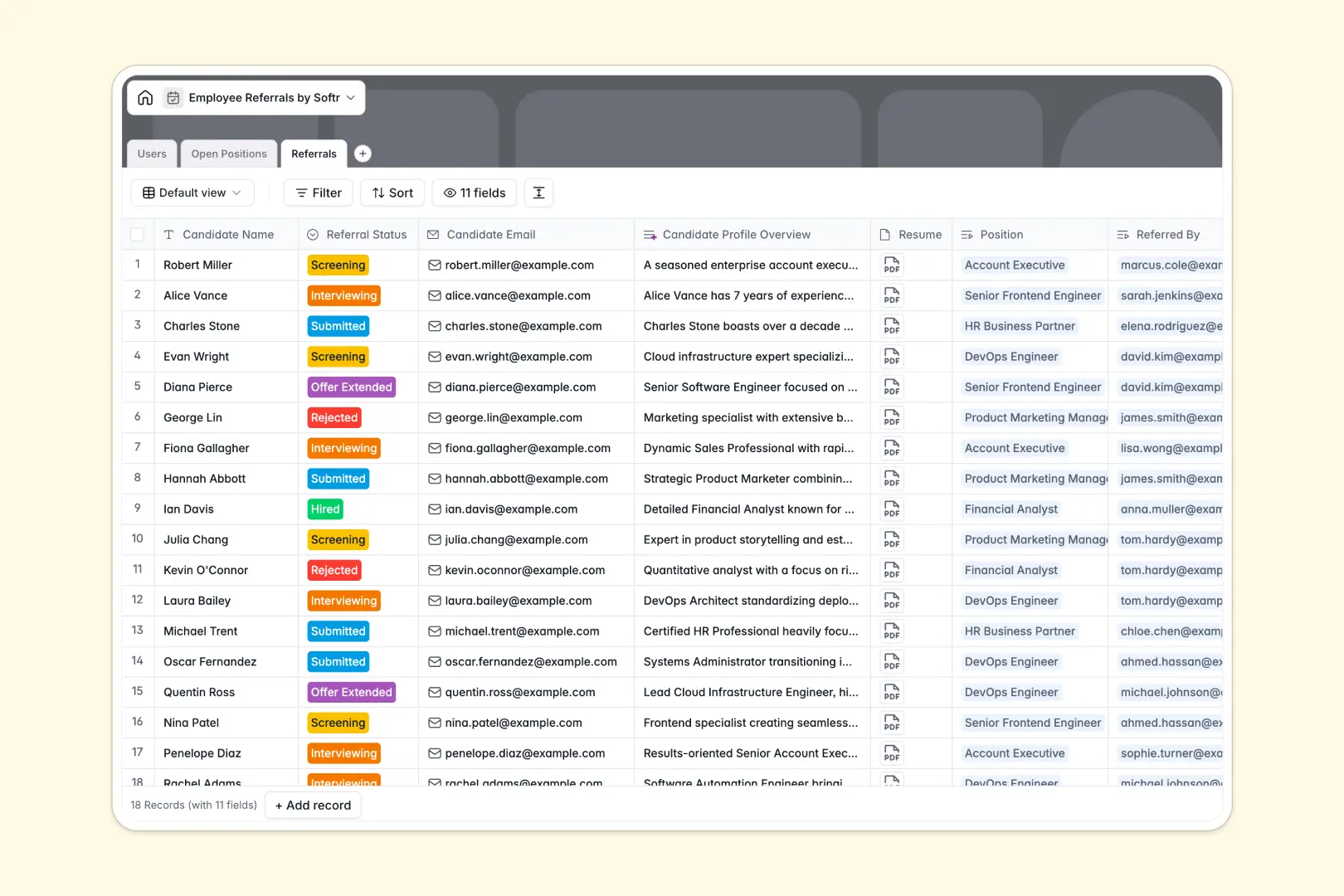Go to the Users tab

coord(151,153)
